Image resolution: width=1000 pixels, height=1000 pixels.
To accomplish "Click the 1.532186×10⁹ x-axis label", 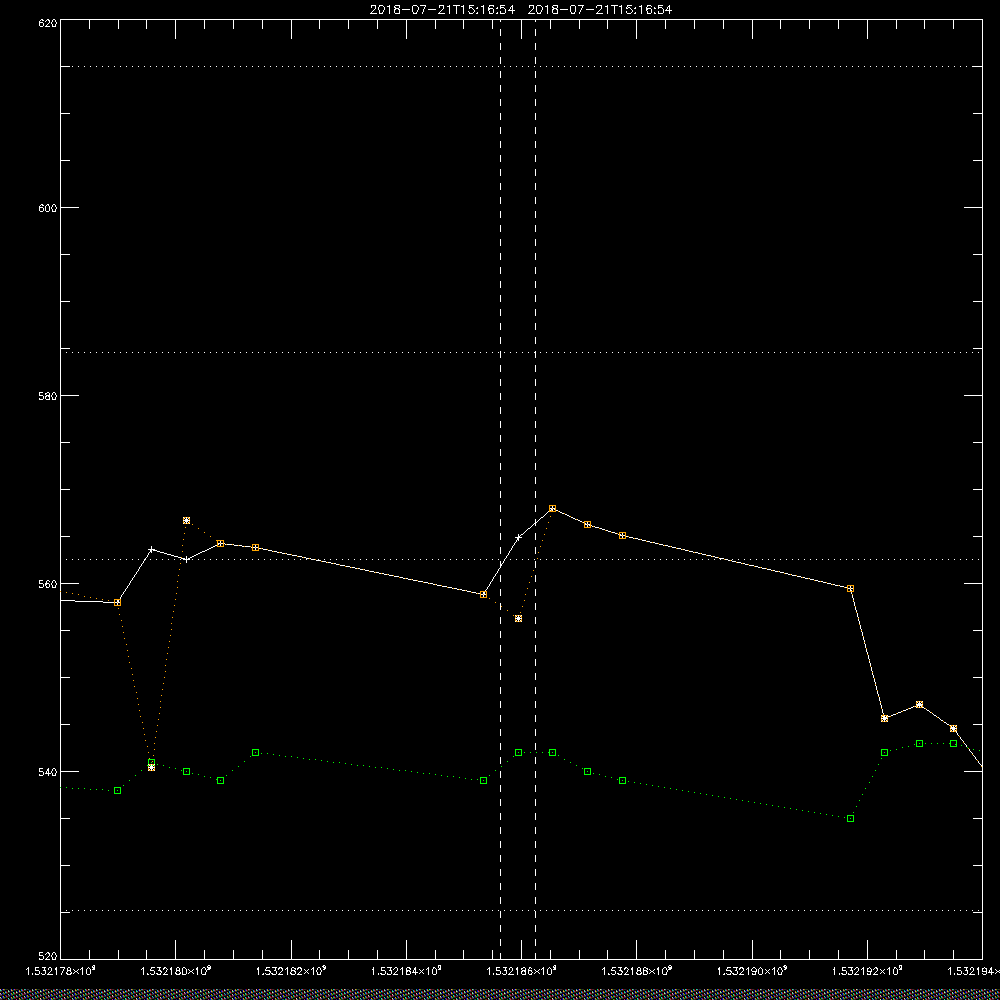I will (x=522, y=971).
